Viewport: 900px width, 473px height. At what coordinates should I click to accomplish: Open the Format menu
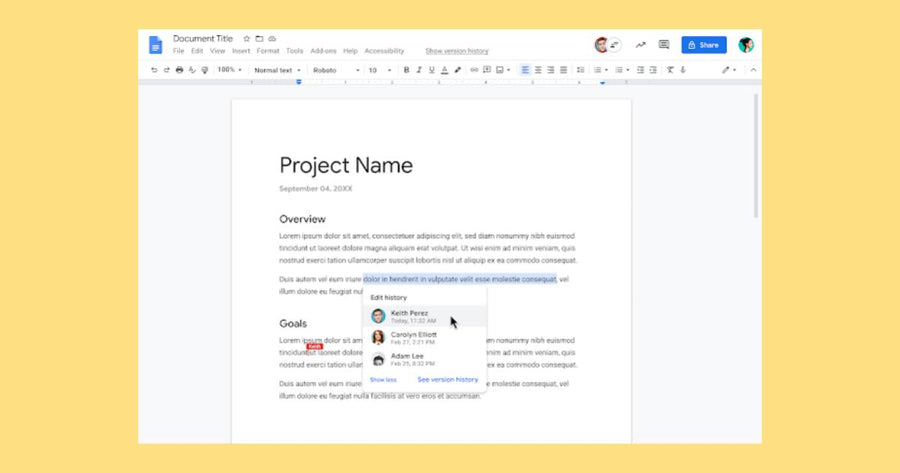(x=268, y=51)
